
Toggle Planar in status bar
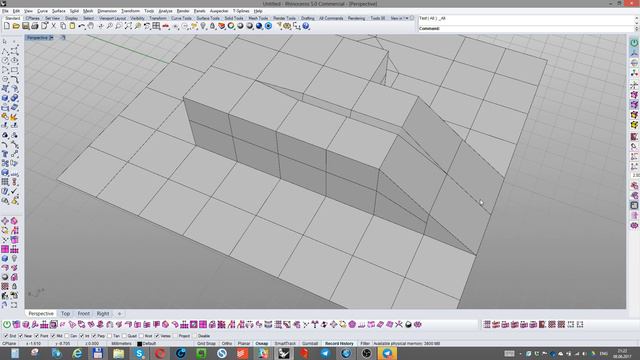(244, 344)
